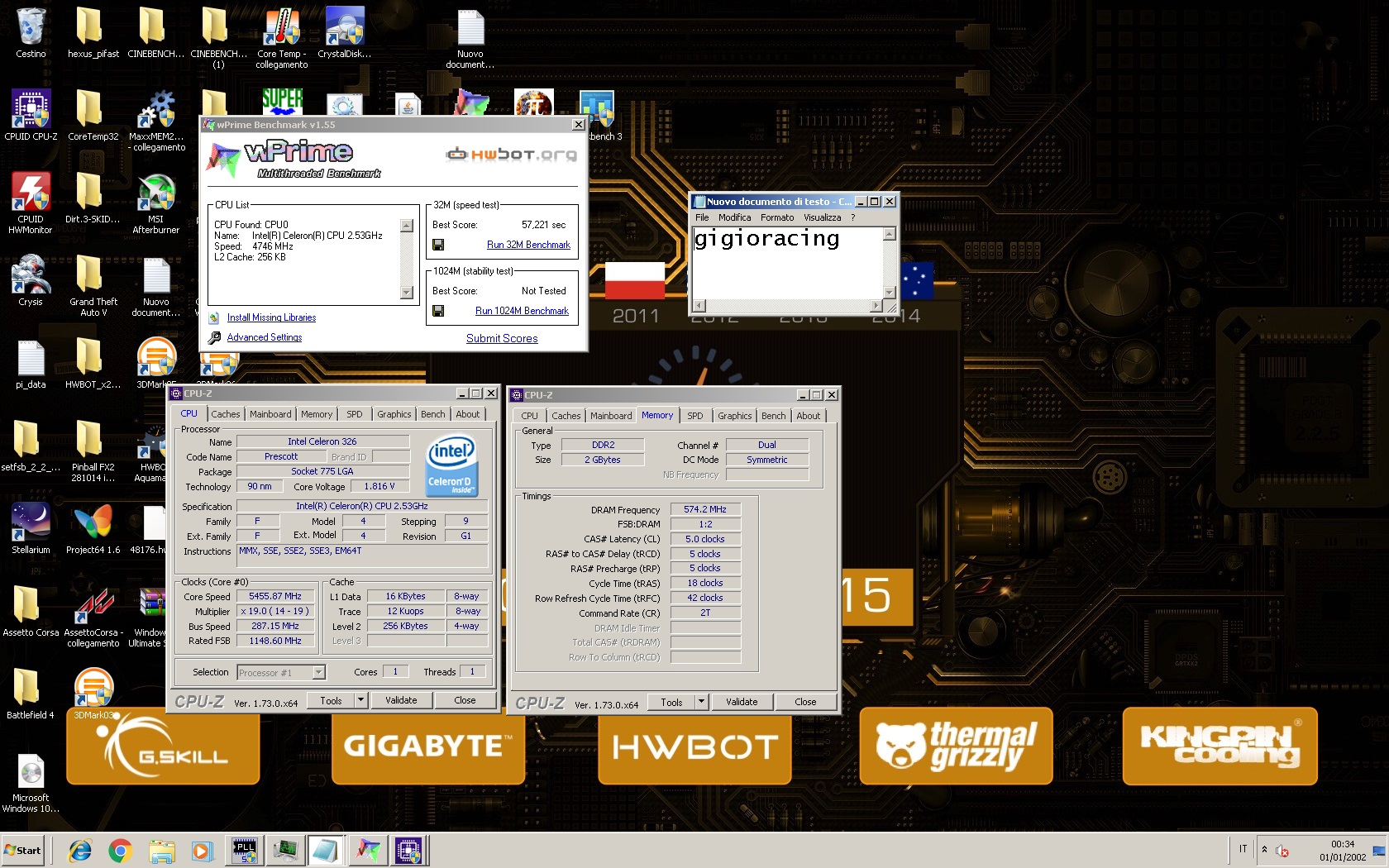
Task: Click the save icon beside Run 32M Benchmark
Action: (x=438, y=245)
